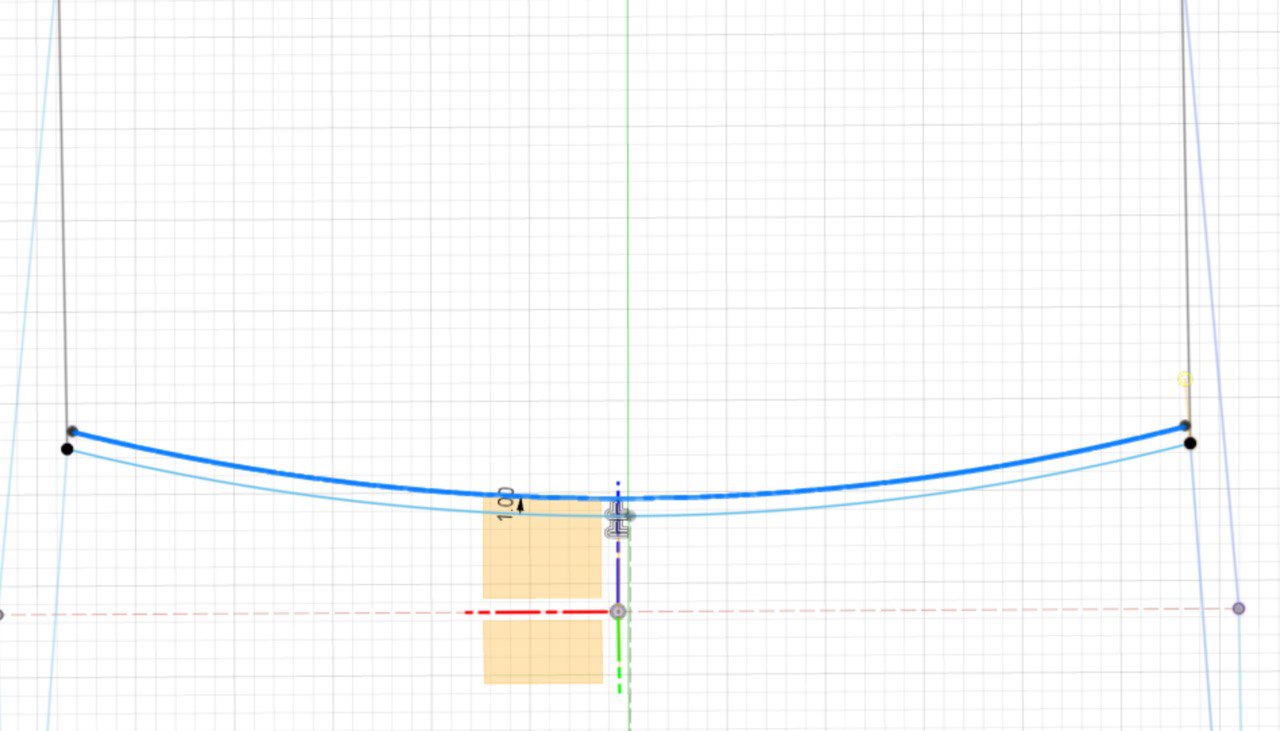
Task: Click the red X axis line
Action: [538, 611]
